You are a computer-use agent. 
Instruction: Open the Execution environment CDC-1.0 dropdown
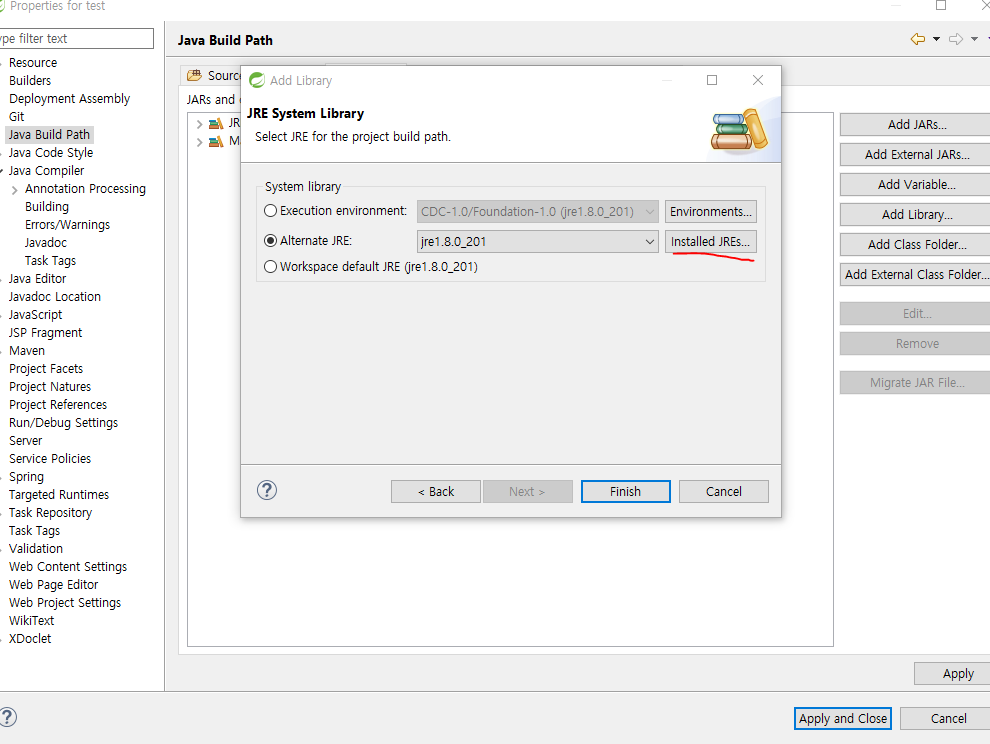coord(537,212)
